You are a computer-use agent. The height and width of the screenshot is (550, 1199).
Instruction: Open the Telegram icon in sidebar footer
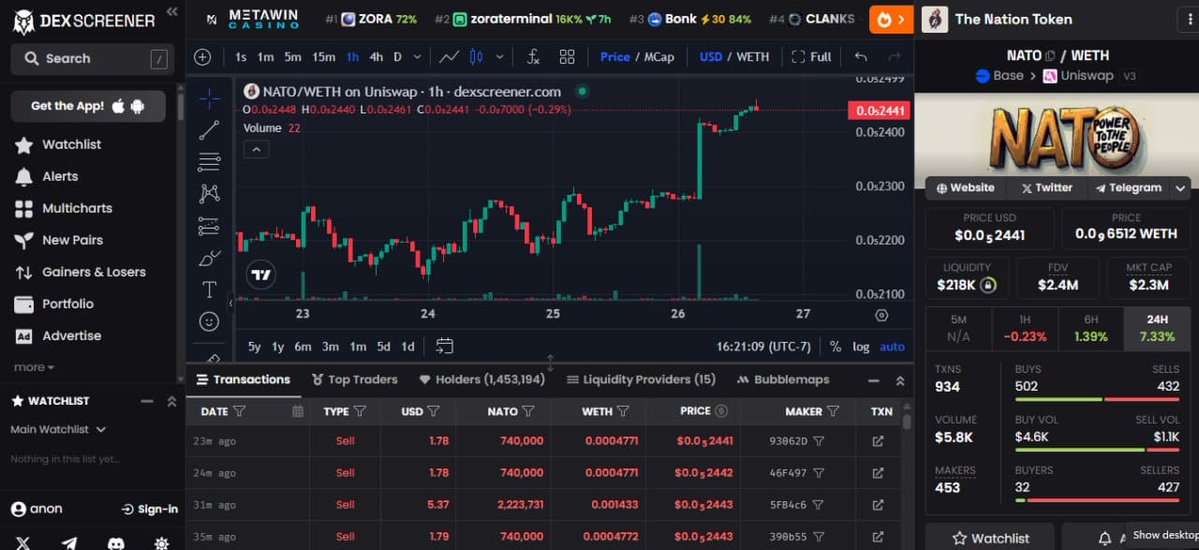pos(70,542)
